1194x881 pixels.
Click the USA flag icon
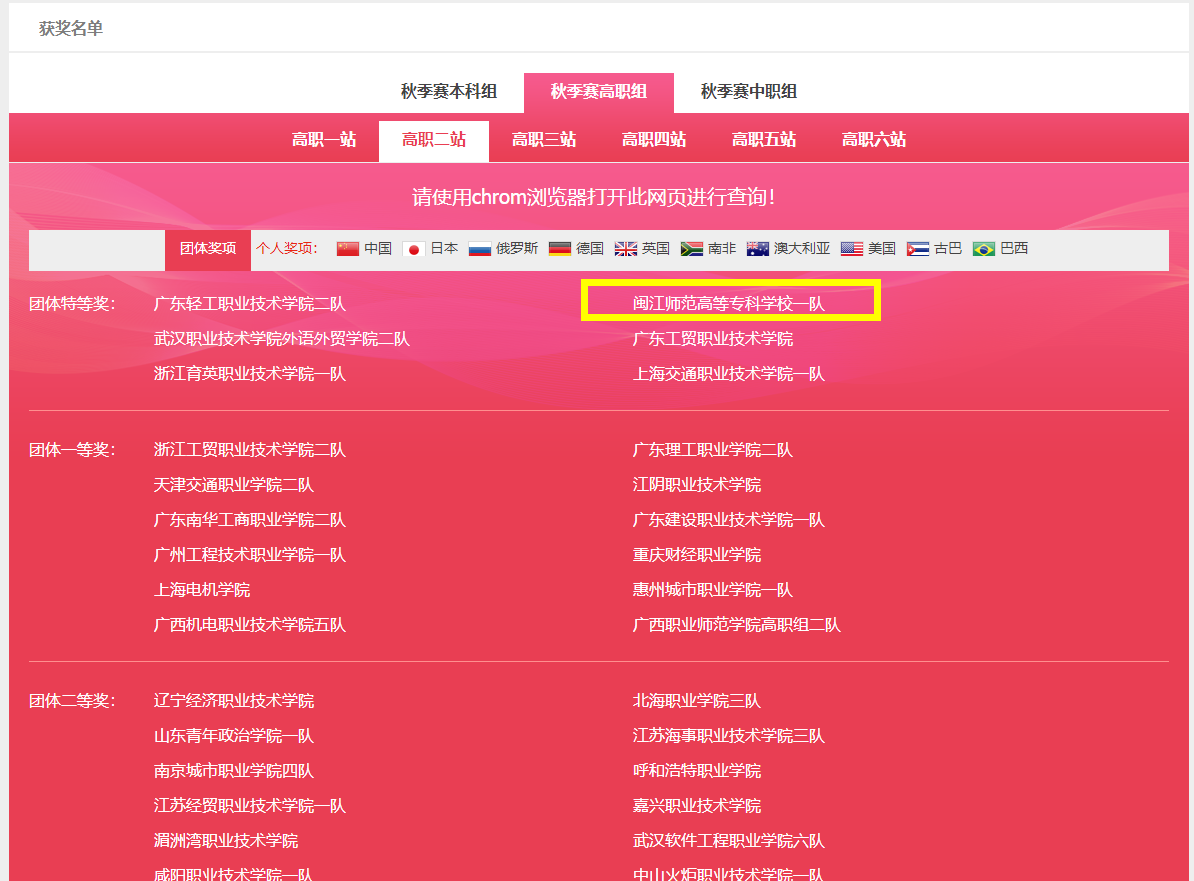pyautogui.click(x=851, y=249)
